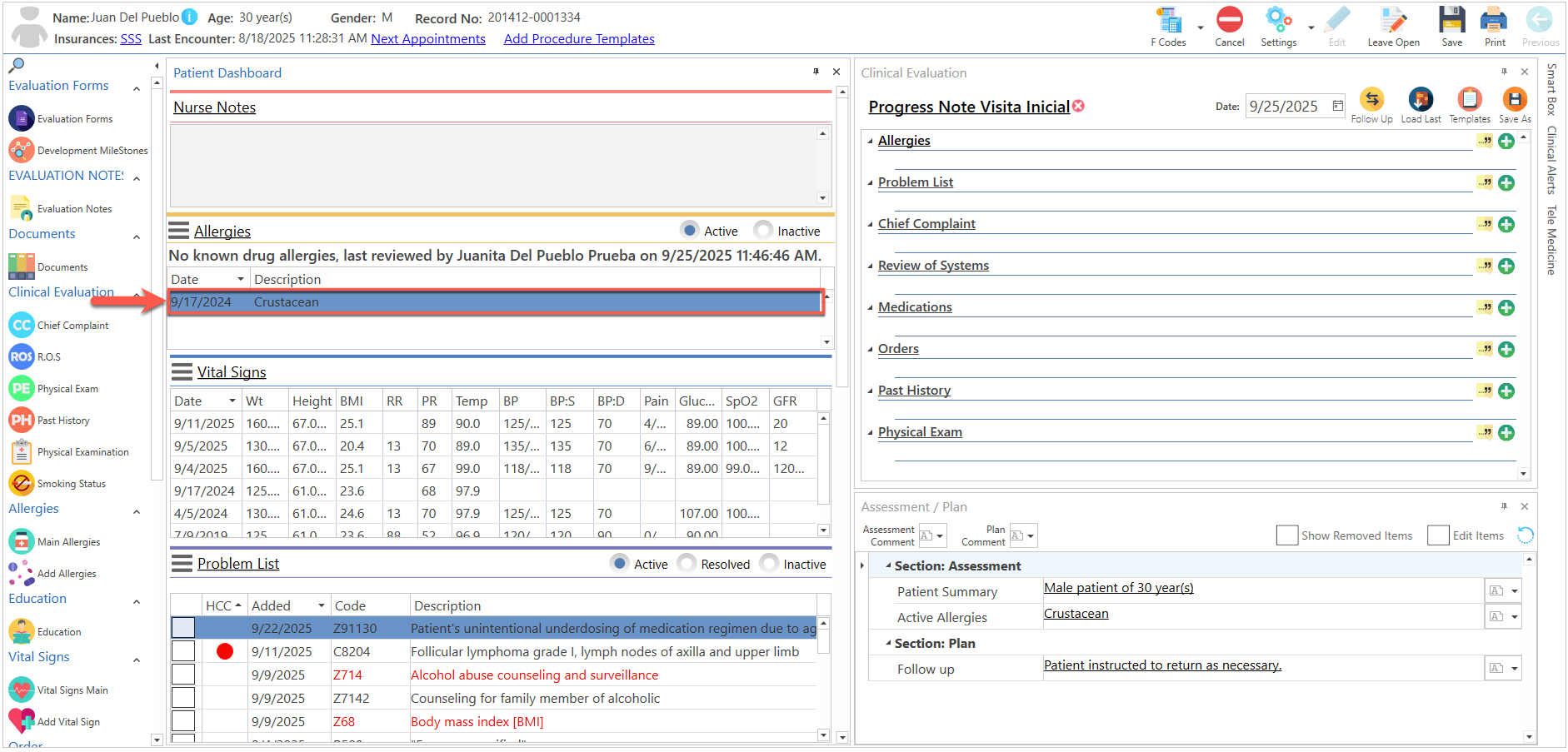Open the Smart Box side tab

pos(1551,89)
